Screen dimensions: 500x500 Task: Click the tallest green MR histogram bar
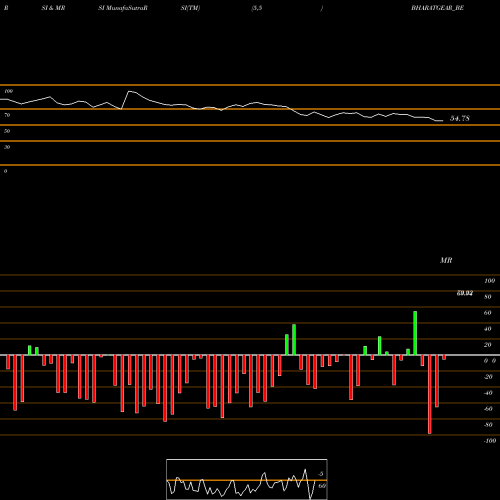(415, 333)
